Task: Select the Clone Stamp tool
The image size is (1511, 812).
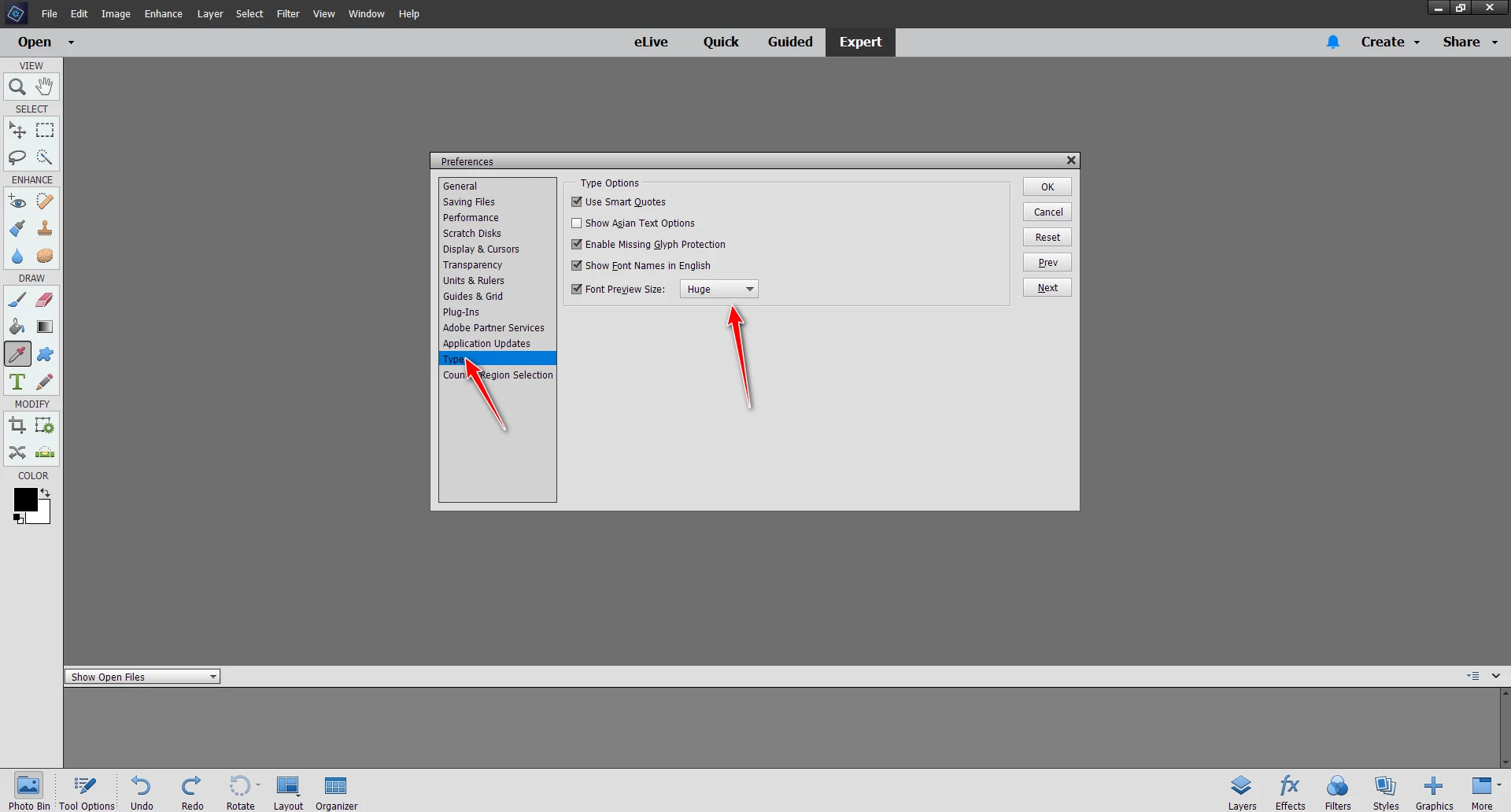Action: coord(45,229)
